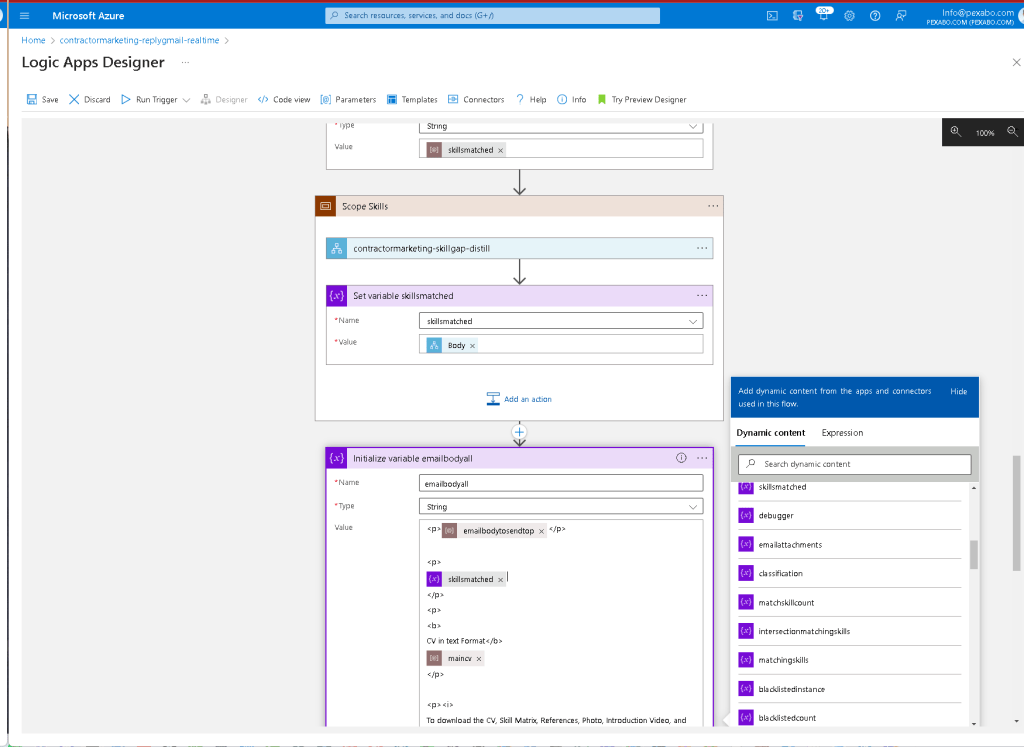Insert blacklistedinstance variable

[849, 690]
